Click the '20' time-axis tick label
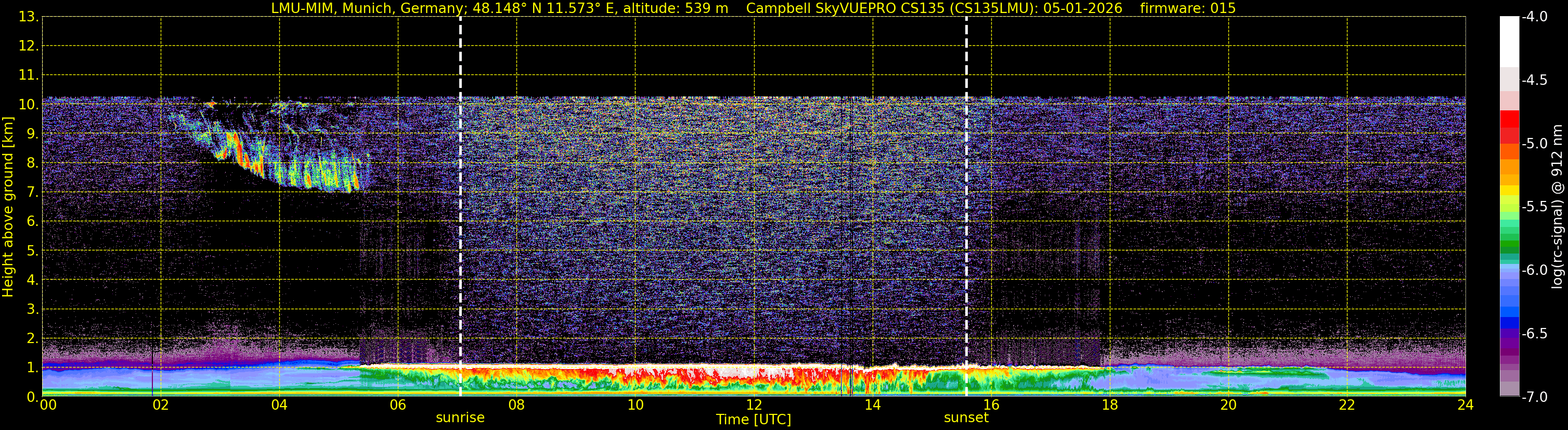This screenshot has width=1568, height=430. (x=1228, y=405)
